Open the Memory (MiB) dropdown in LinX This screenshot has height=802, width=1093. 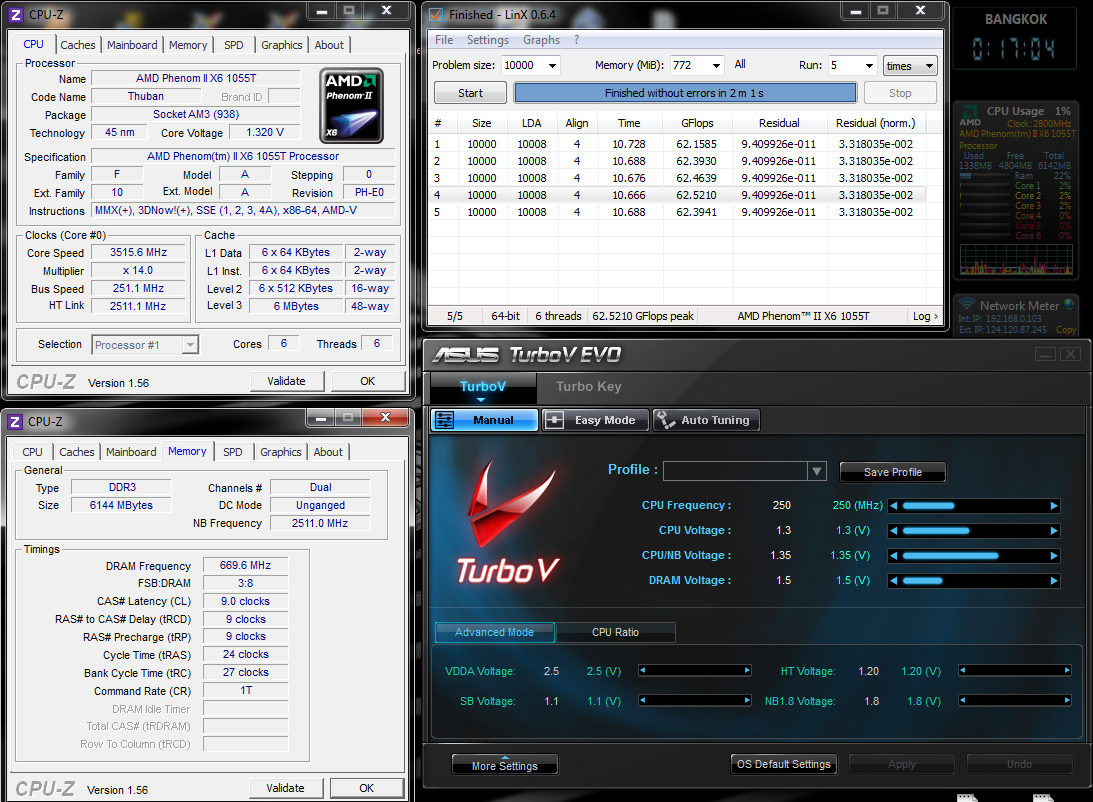click(x=715, y=66)
